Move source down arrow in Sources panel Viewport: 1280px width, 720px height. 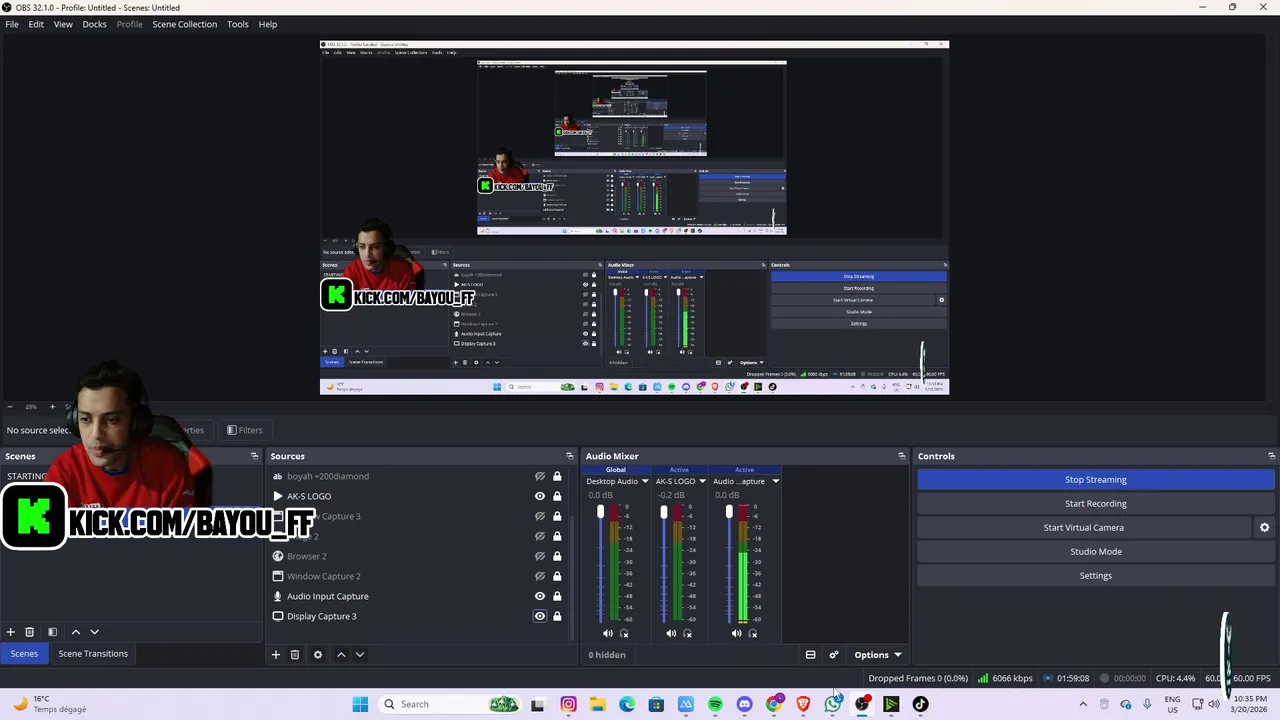click(360, 655)
